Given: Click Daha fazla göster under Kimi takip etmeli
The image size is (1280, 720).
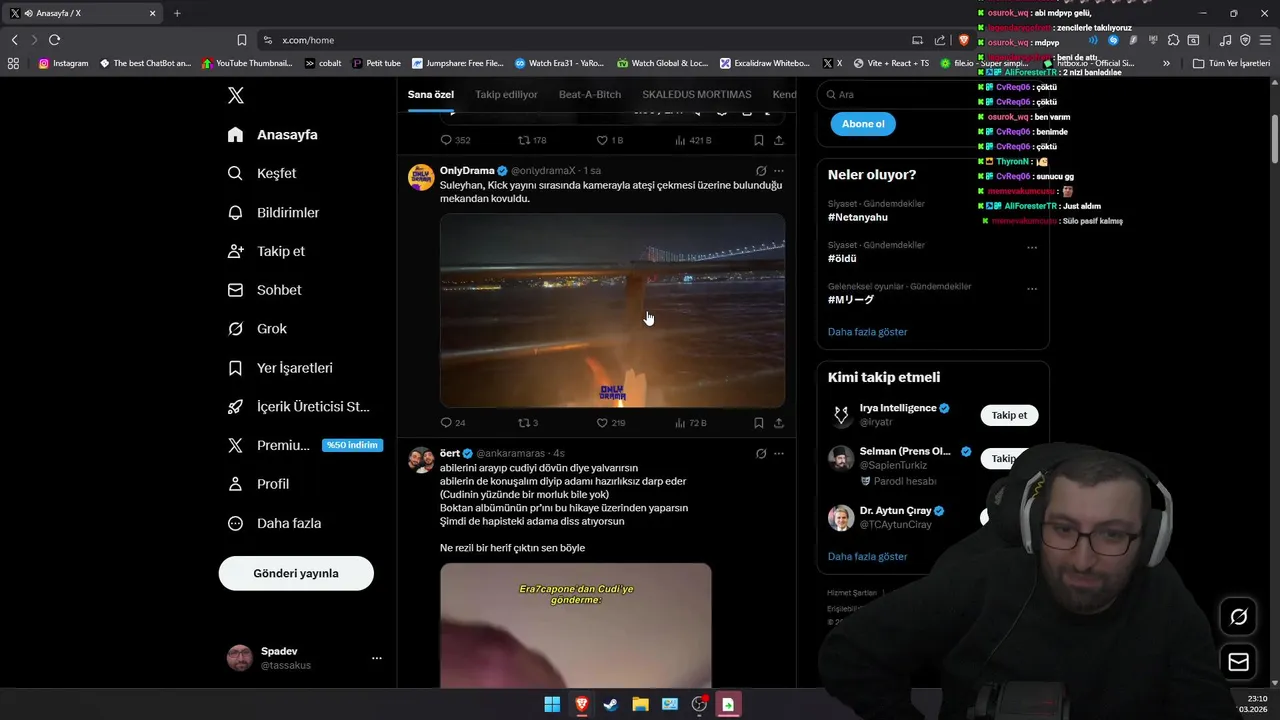Looking at the screenshot, I should tap(867, 557).
